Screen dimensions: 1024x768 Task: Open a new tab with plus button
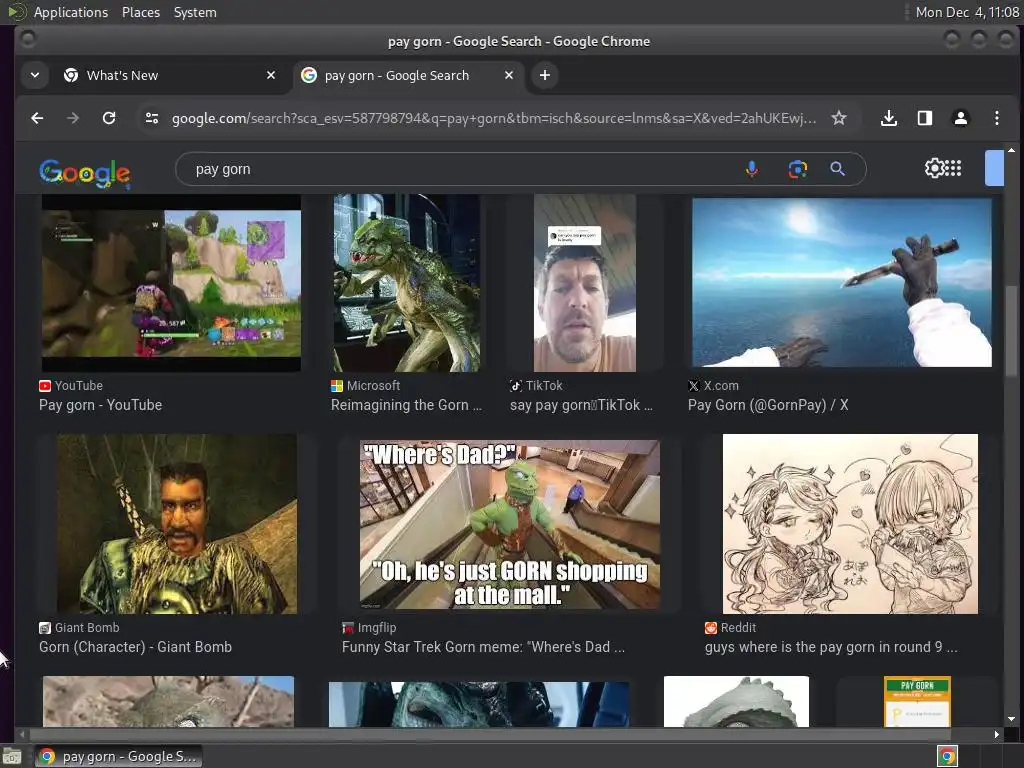(545, 76)
